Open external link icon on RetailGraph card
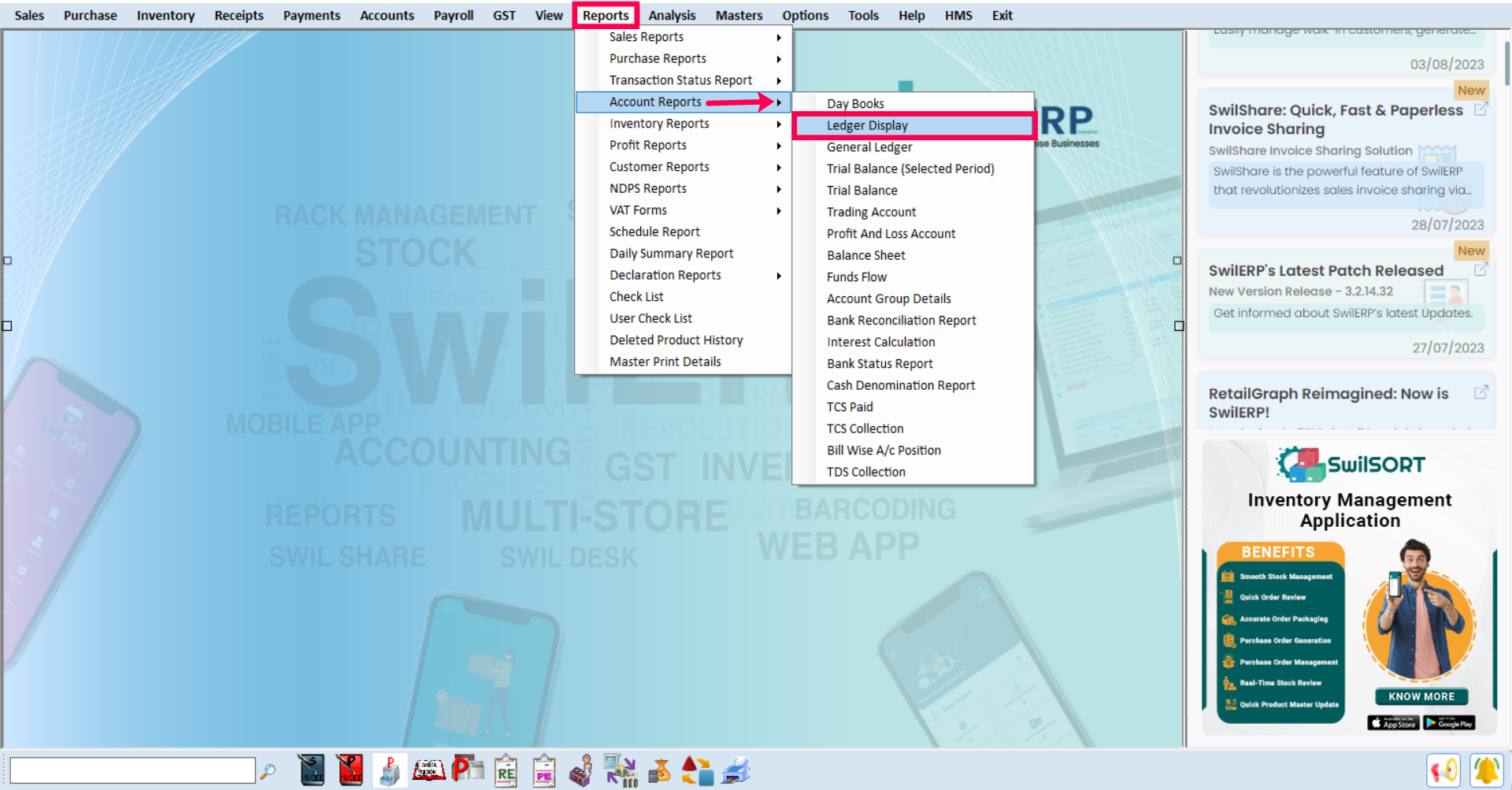1512x790 pixels. pyautogui.click(x=1480, y=392)
